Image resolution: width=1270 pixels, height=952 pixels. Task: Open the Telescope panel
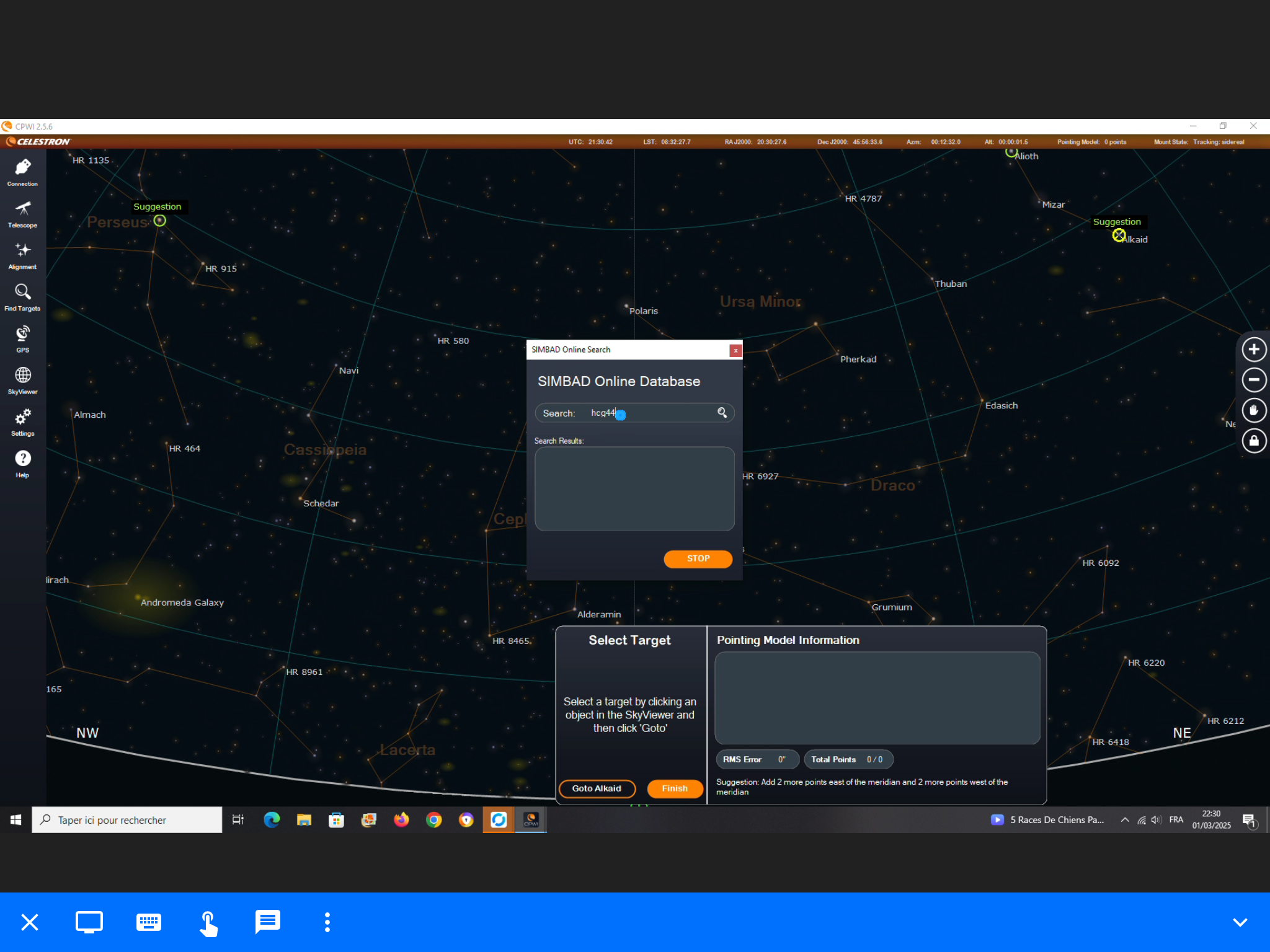[x=23, y=214]
